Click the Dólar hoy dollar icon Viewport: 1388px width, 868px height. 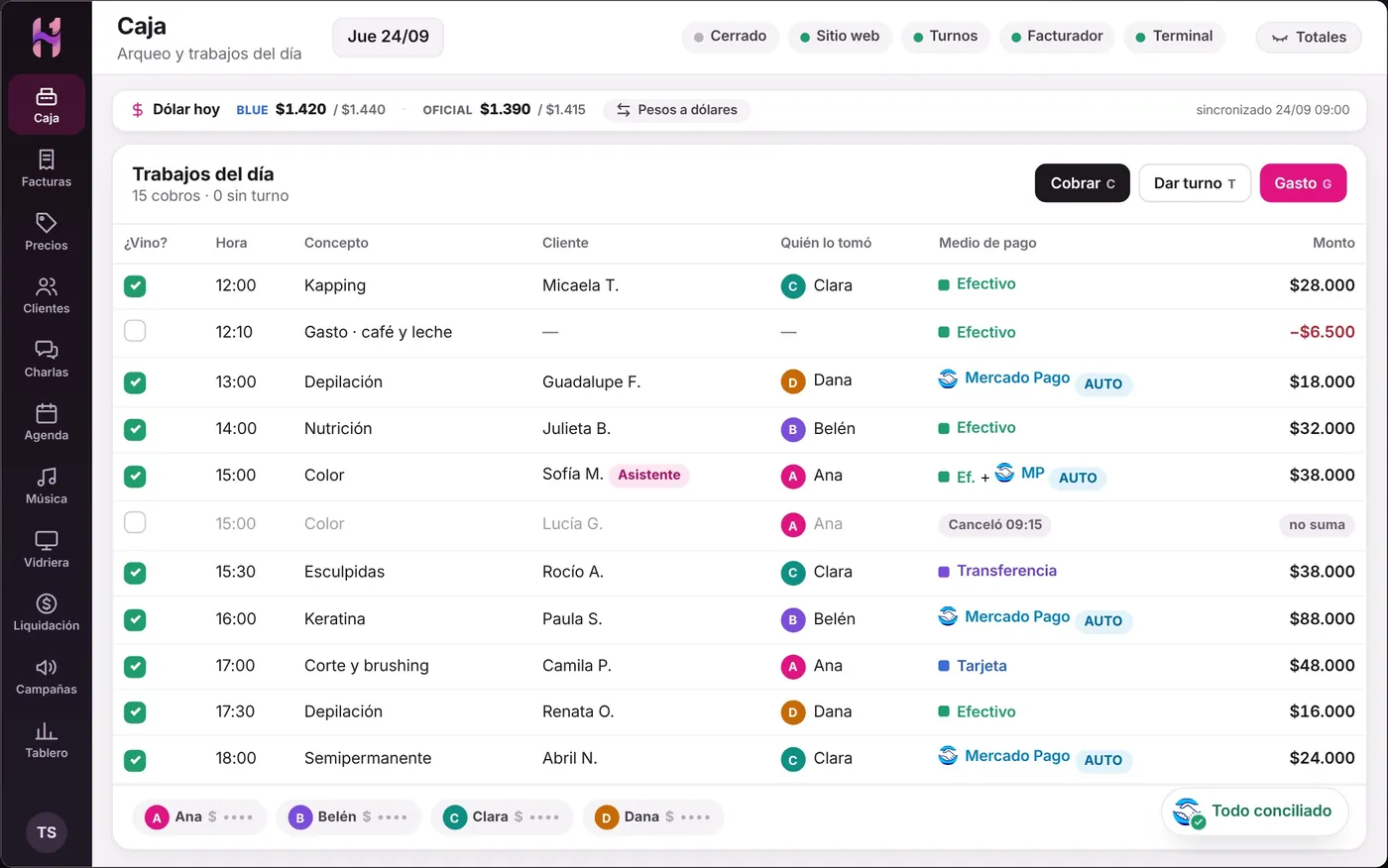pyautogui.click(x=138, y=110)
